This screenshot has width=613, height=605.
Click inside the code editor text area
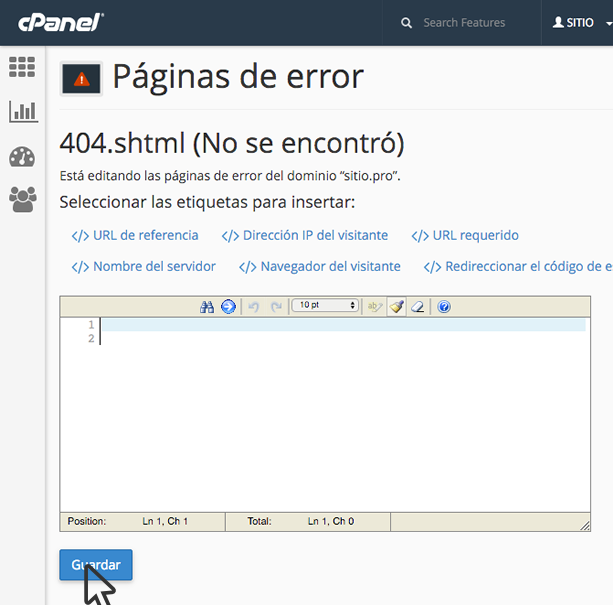(340, 420)
